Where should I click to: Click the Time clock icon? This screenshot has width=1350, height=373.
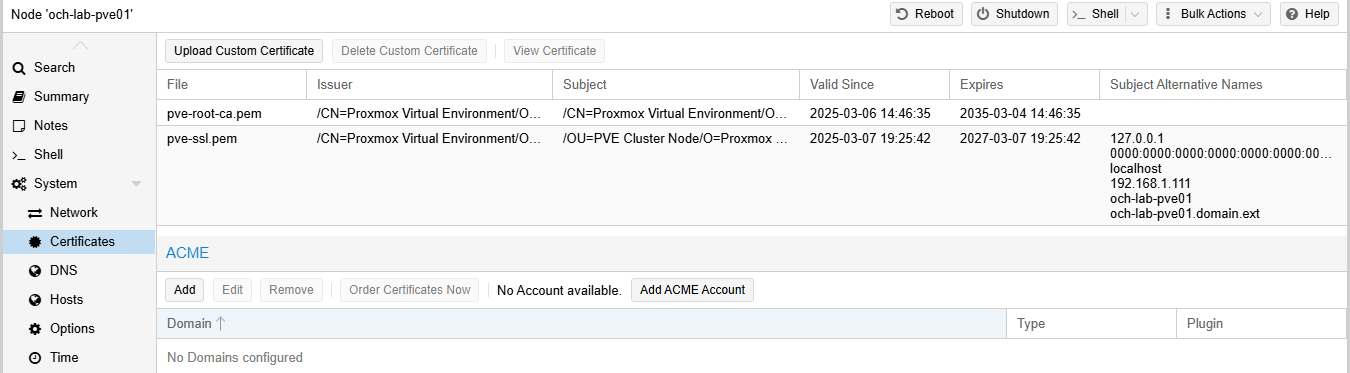click(x=35, y=358)
